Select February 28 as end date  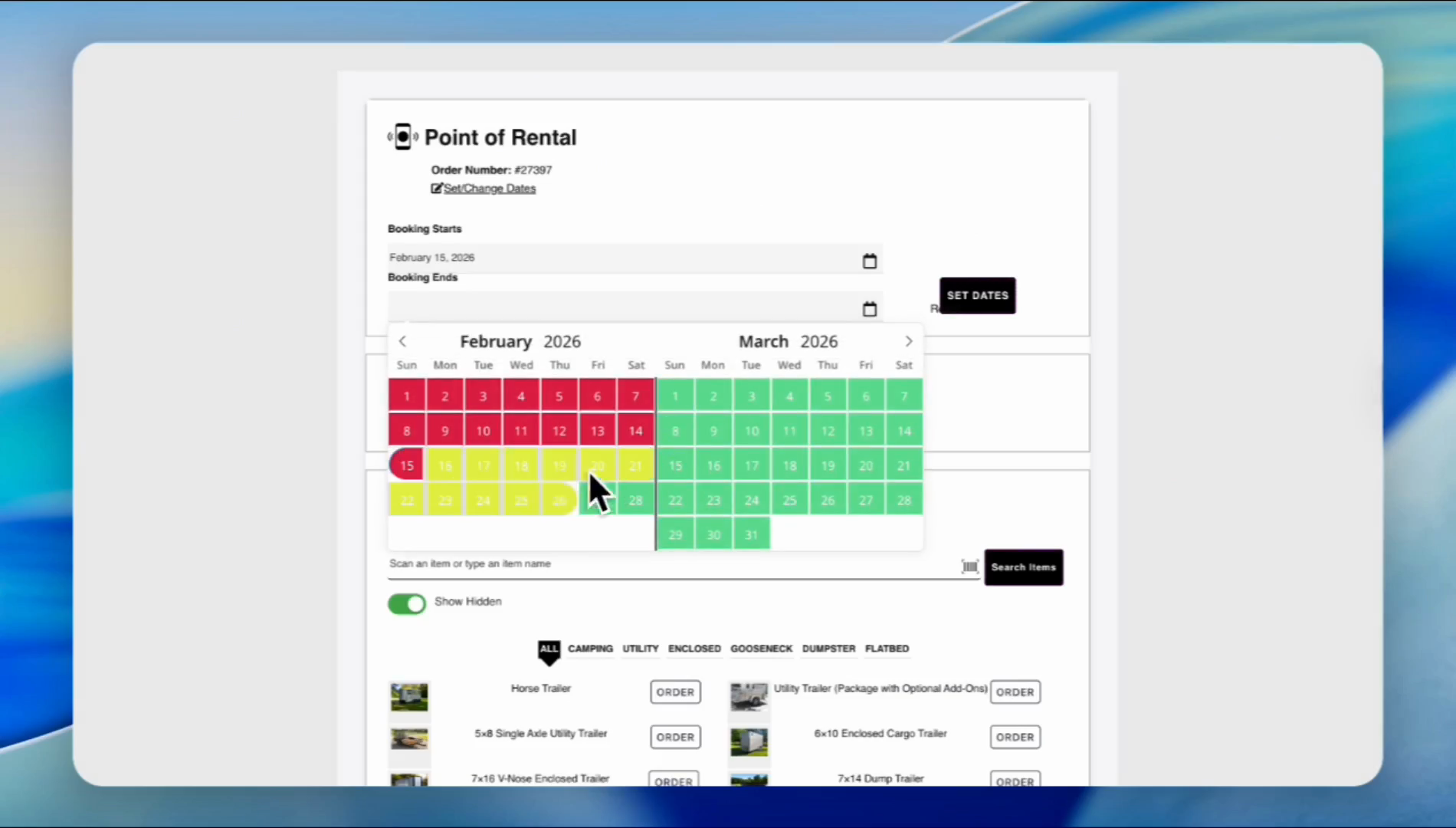click(636, 501)
